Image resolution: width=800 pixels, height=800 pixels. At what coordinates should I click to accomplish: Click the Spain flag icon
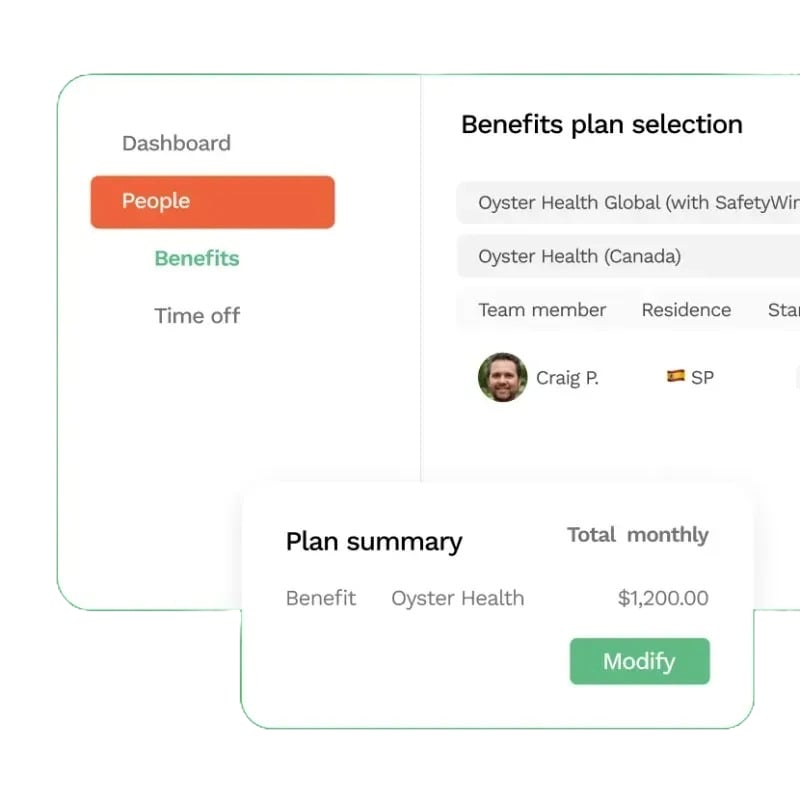[x=675, y=377]
